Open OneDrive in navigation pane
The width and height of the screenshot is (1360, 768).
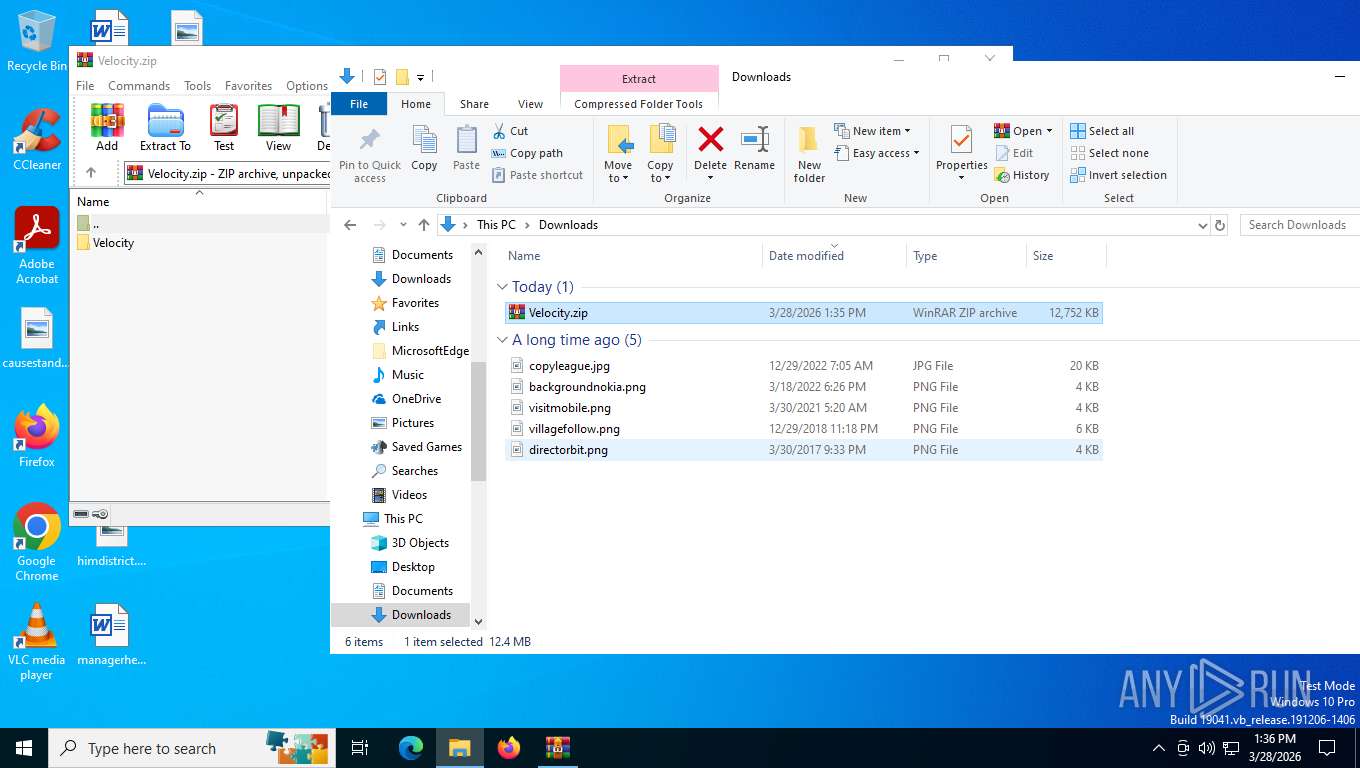coord(416,399)
